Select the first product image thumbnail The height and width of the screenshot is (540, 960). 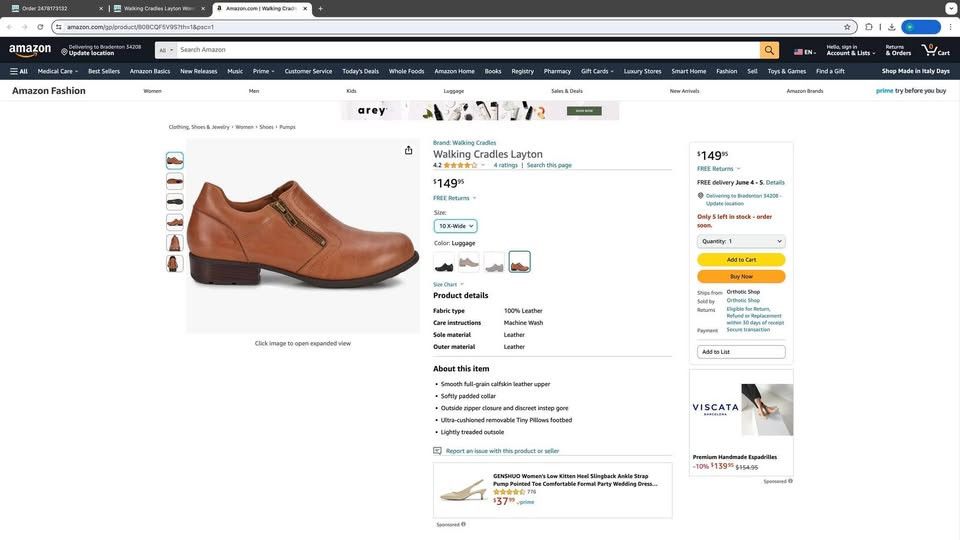pyautogui.click(x=174, y=160)
